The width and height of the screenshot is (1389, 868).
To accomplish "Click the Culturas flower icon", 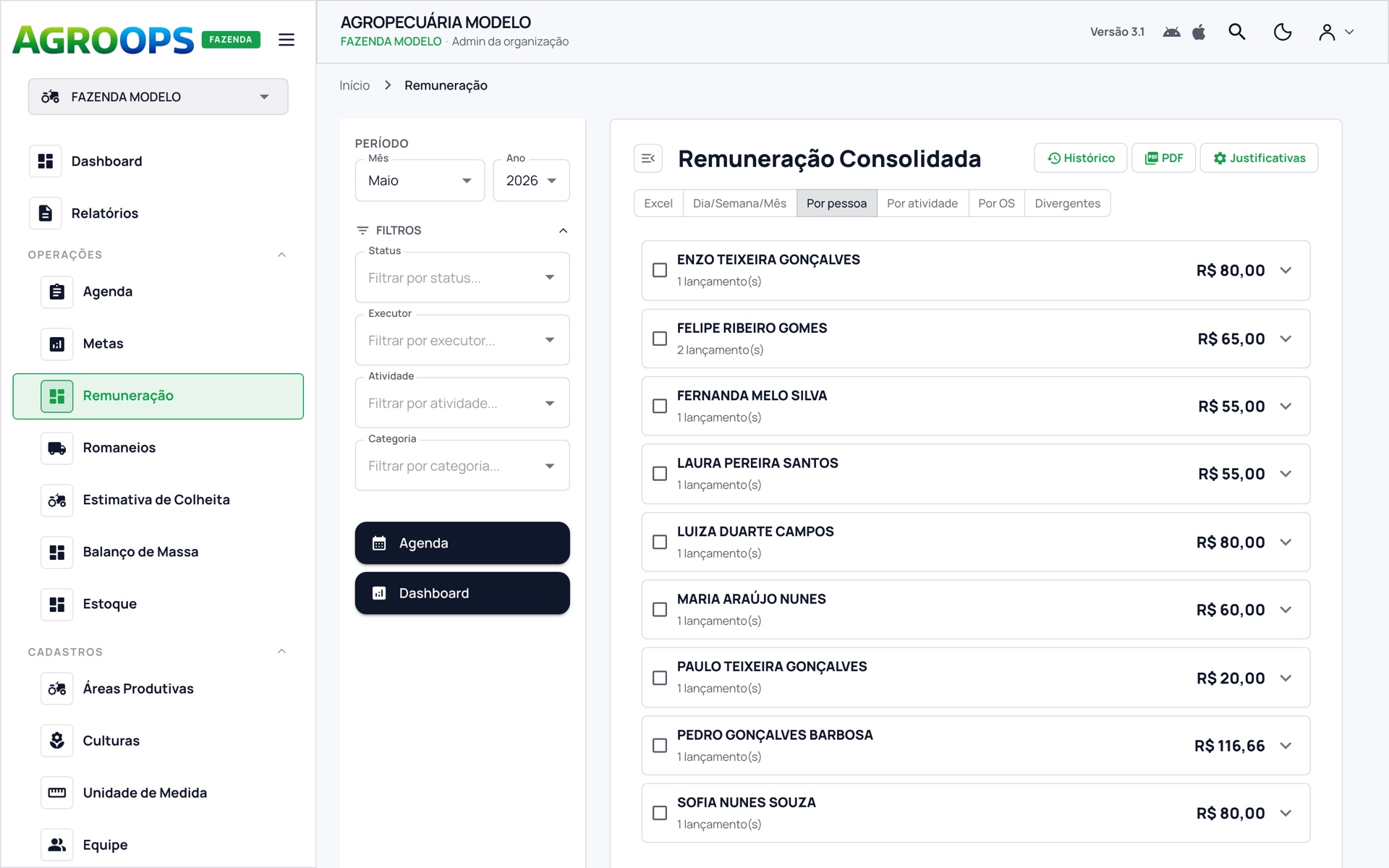I will [x=57, y=741].
